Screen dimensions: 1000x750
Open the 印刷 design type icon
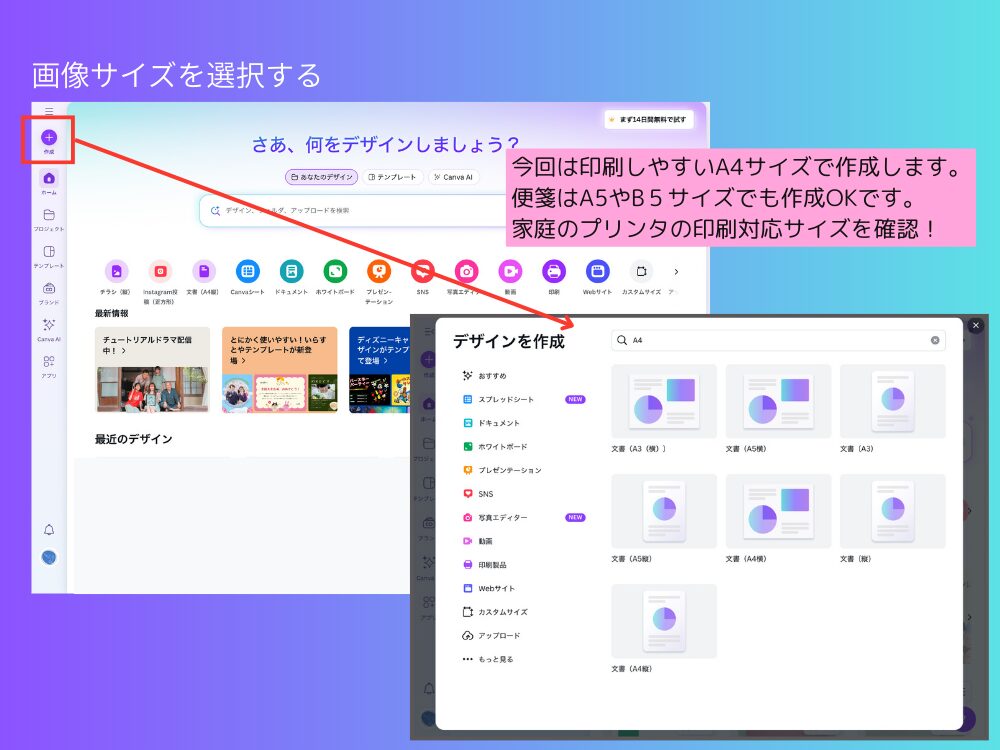(x=553, y=271)
